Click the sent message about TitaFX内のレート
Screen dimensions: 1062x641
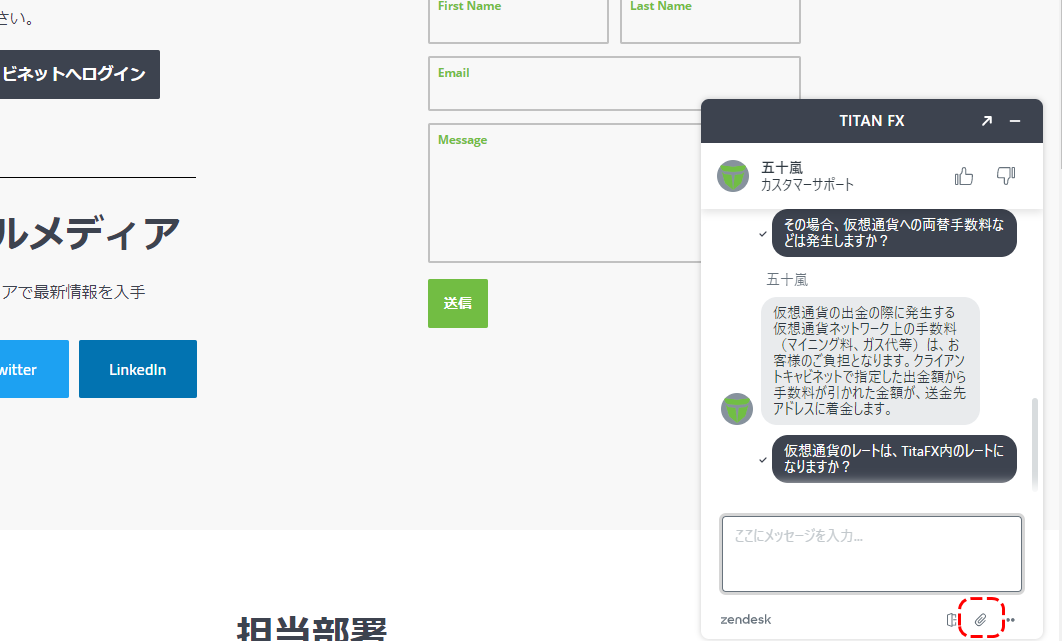point(894,459)
